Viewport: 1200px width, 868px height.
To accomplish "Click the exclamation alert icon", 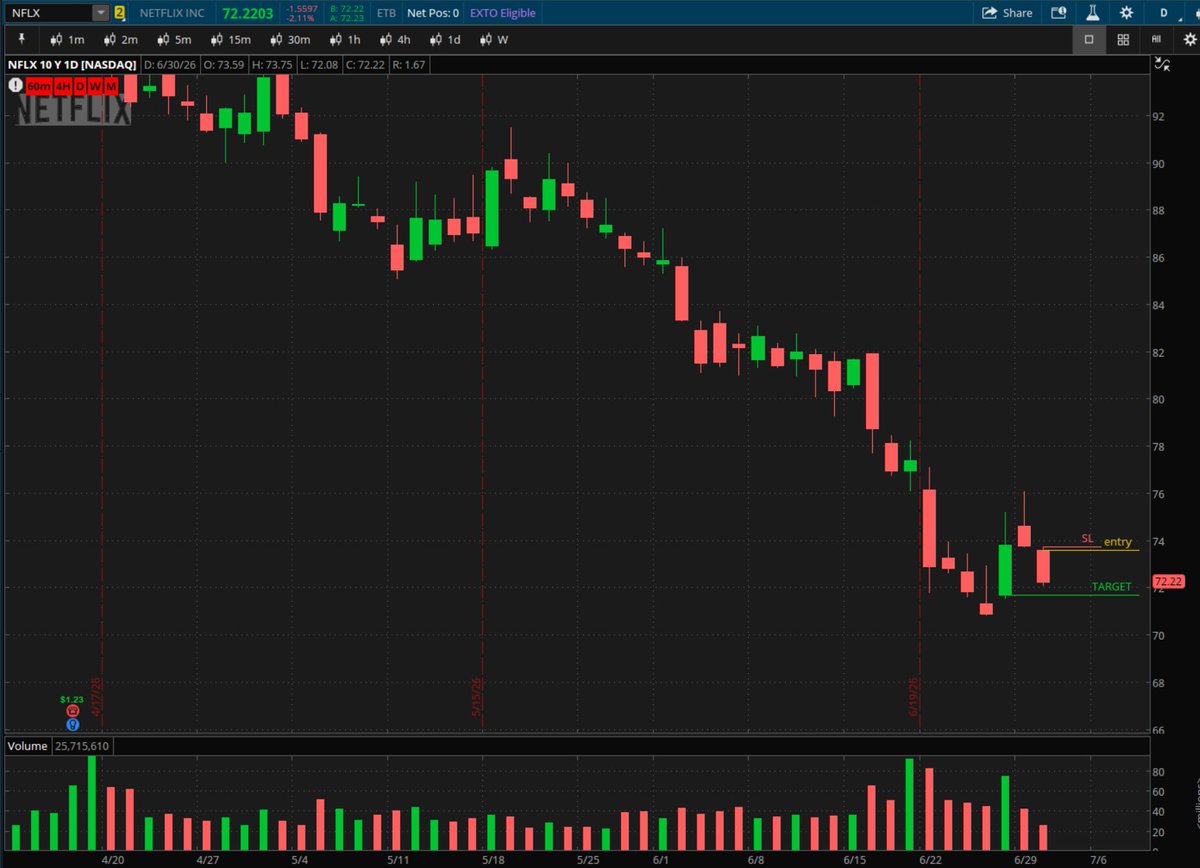I will tap(17, 86).
